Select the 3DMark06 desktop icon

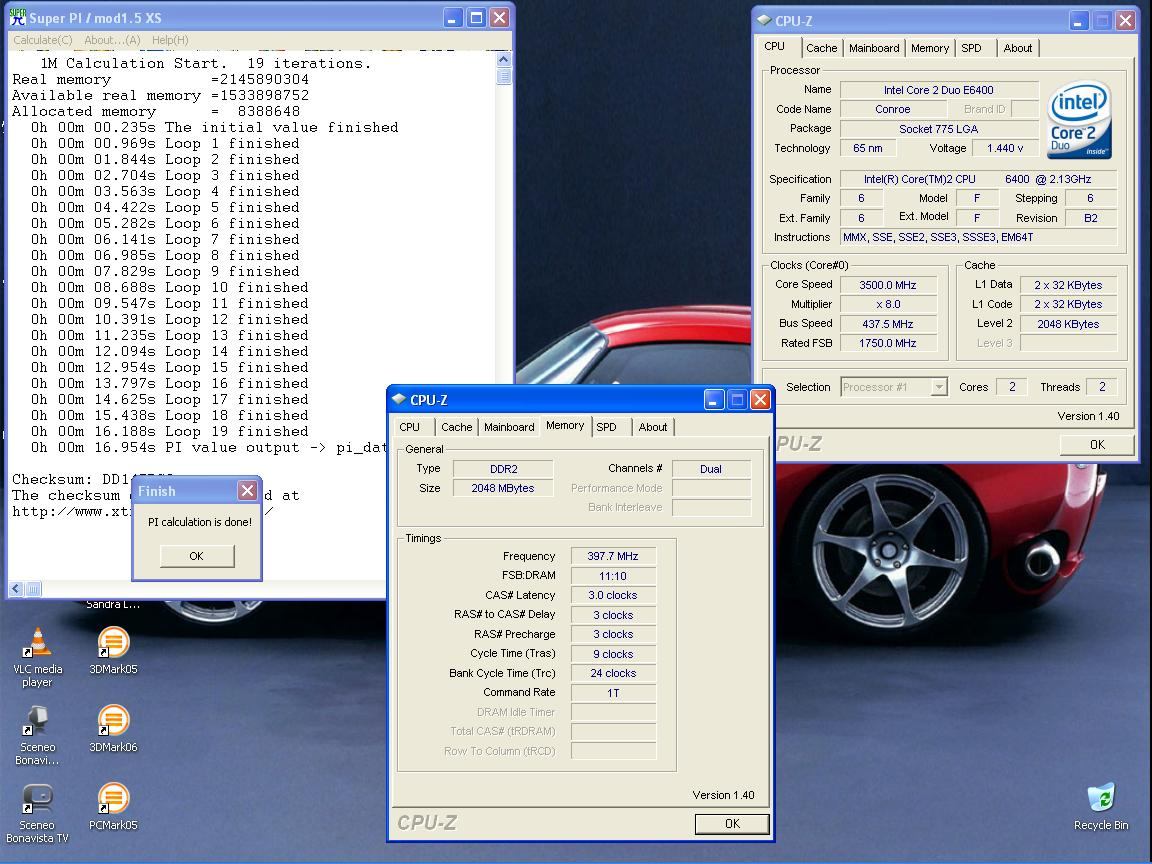(113, 729)
